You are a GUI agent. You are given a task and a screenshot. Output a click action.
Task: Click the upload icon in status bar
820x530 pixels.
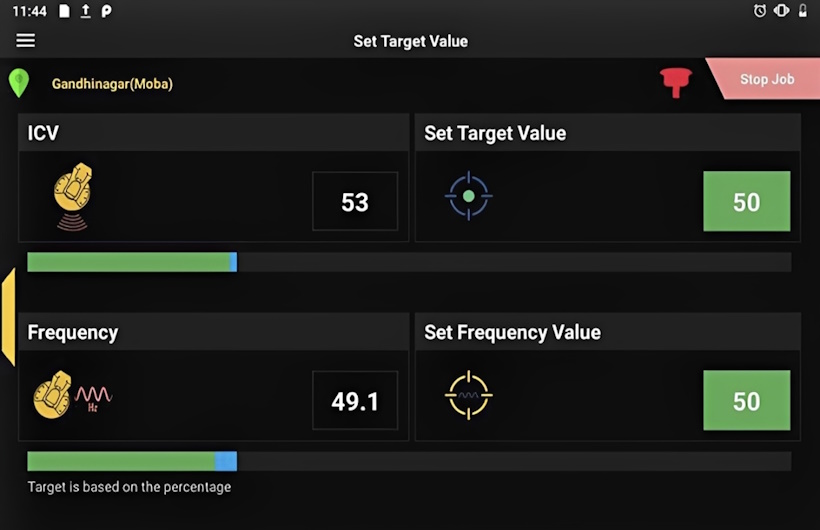point(85,11)
